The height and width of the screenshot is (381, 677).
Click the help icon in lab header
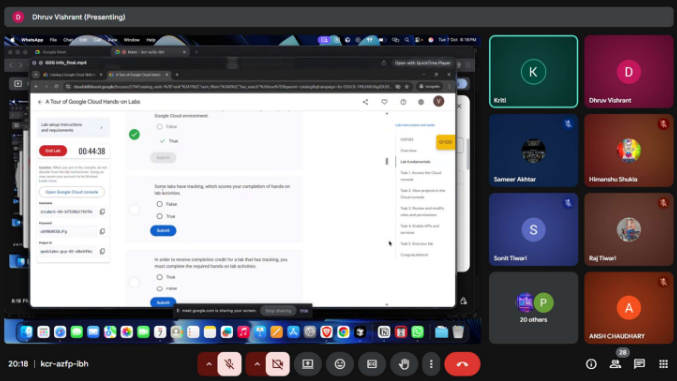tap(403, 102)
